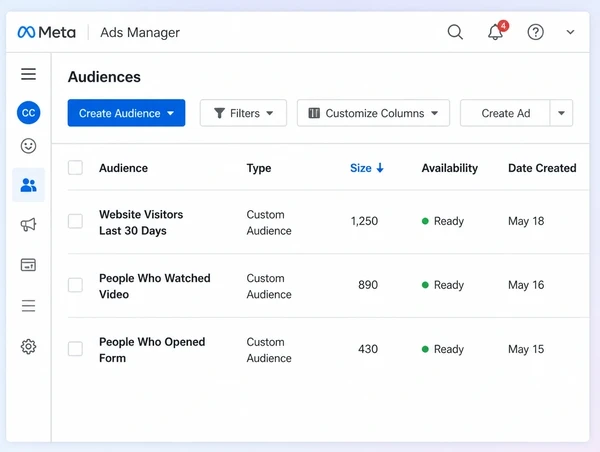The image size is (600, 452).
Task: Click the May 15 date cell
Action: tap(526, 349)
